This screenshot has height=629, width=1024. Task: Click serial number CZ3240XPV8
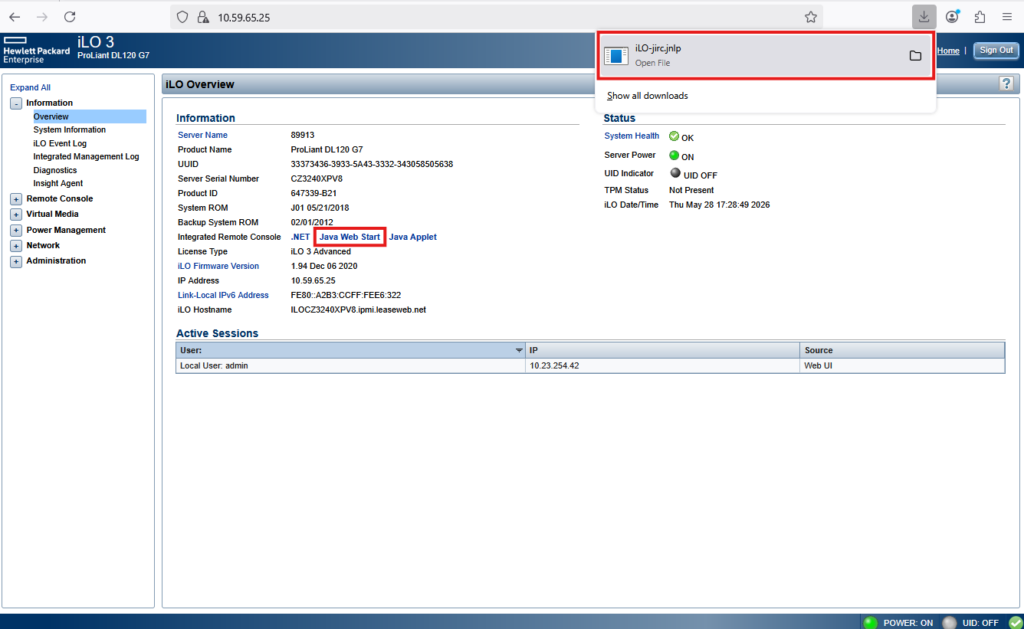(316, 178)
